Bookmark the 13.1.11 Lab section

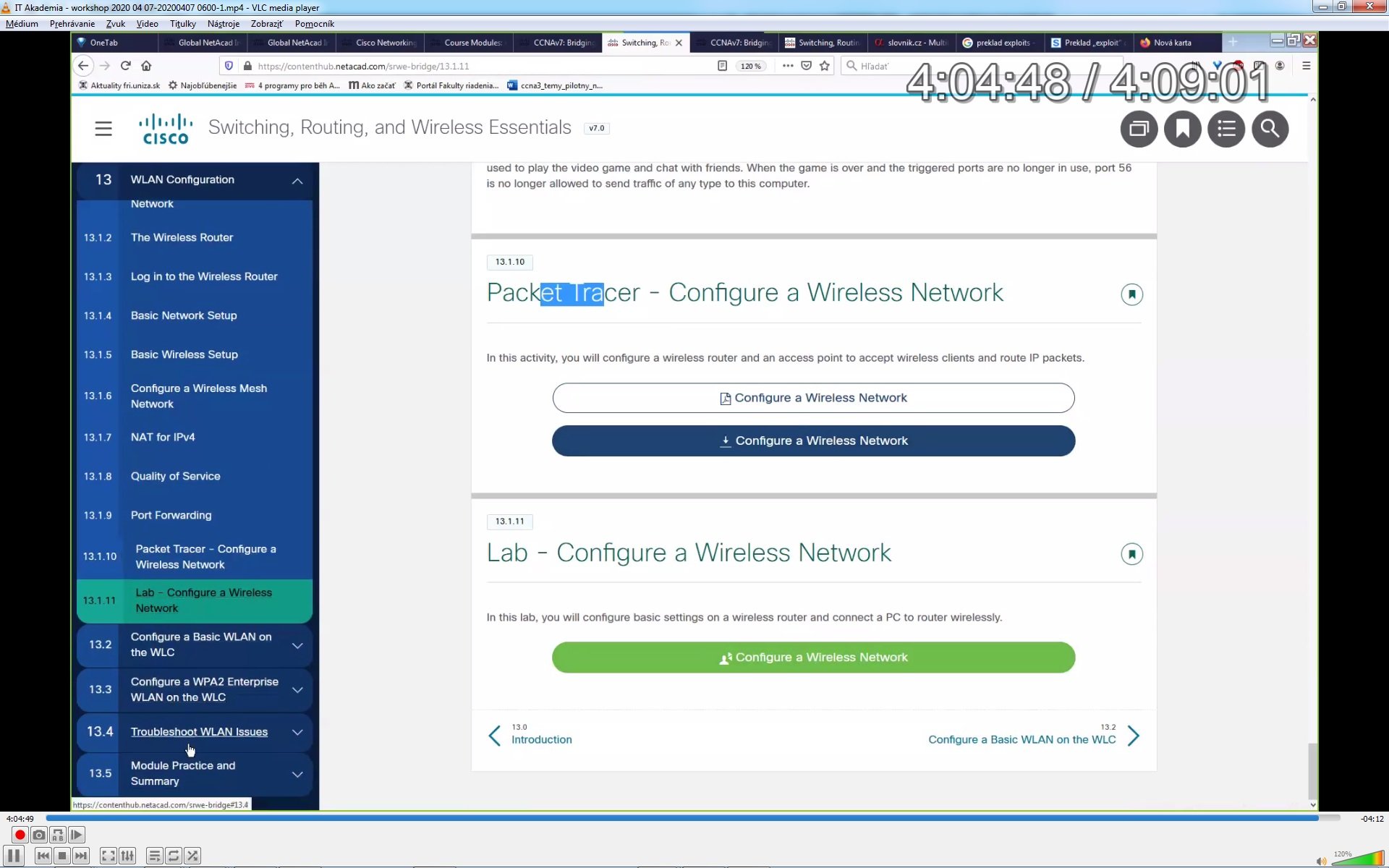click(x=1131, y=554)
